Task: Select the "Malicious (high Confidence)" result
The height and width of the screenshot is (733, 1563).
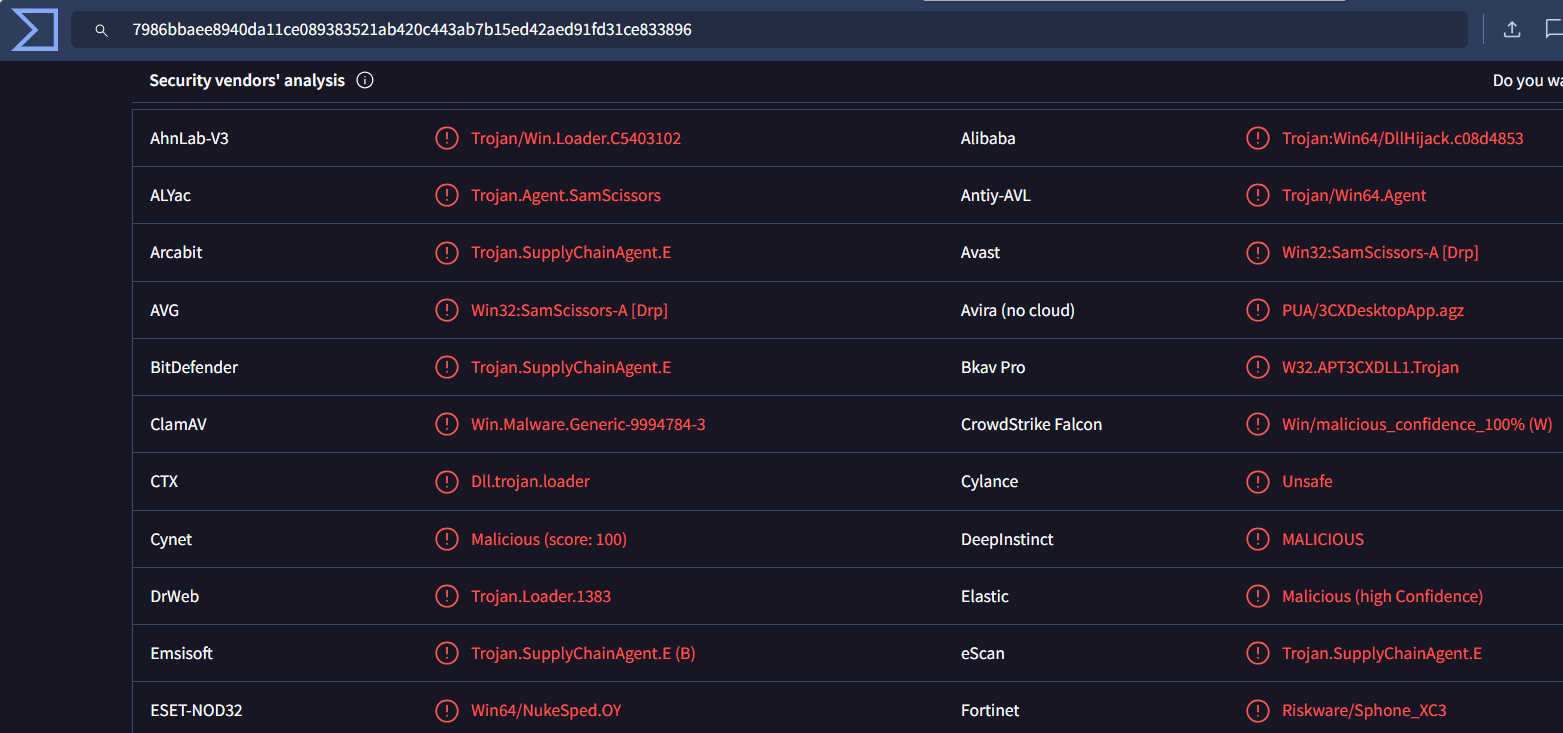Action: (1382, 596)
